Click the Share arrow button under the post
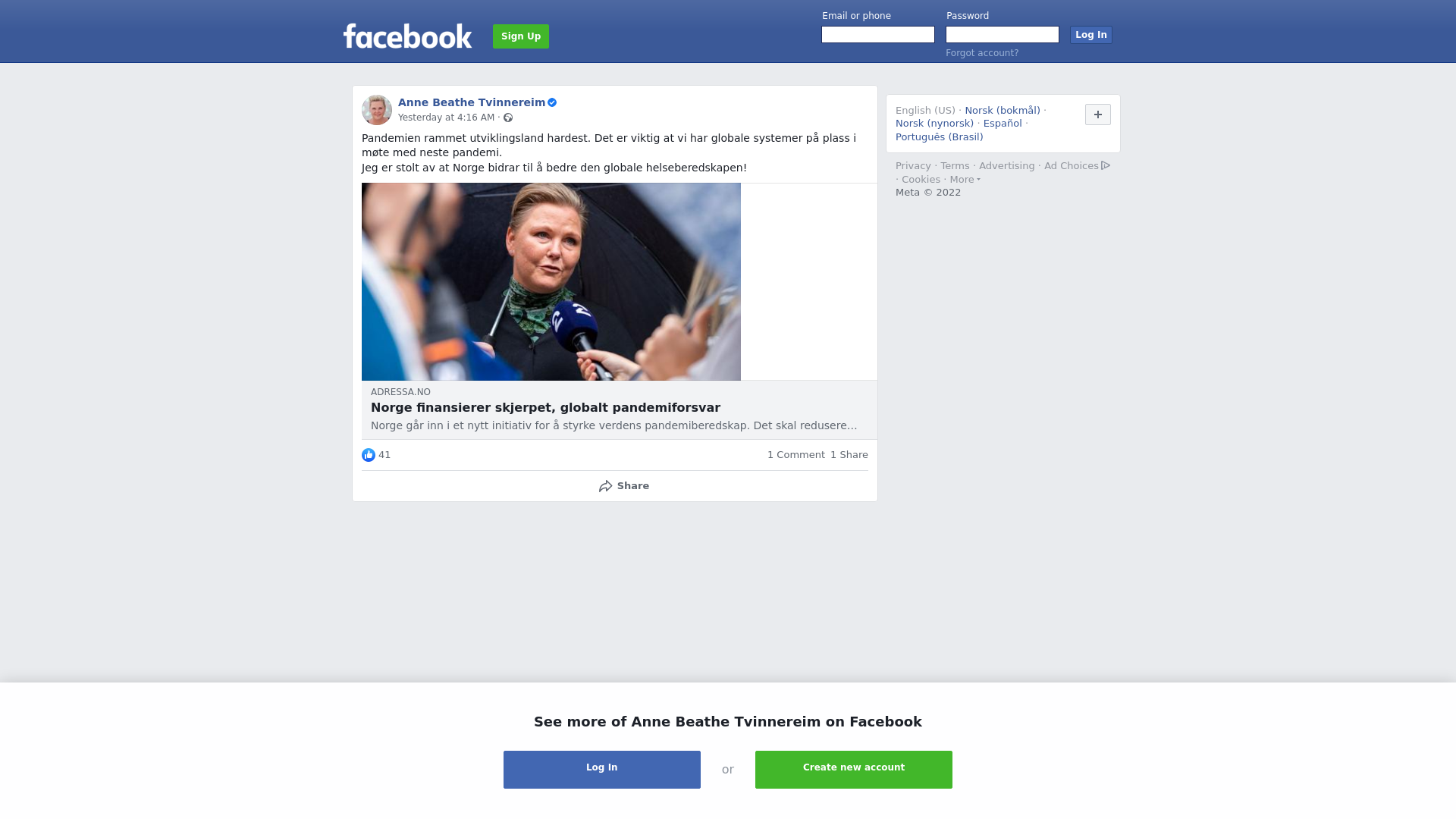The width and height of the screenshot is (1456, 819). (x=623, y=486)
